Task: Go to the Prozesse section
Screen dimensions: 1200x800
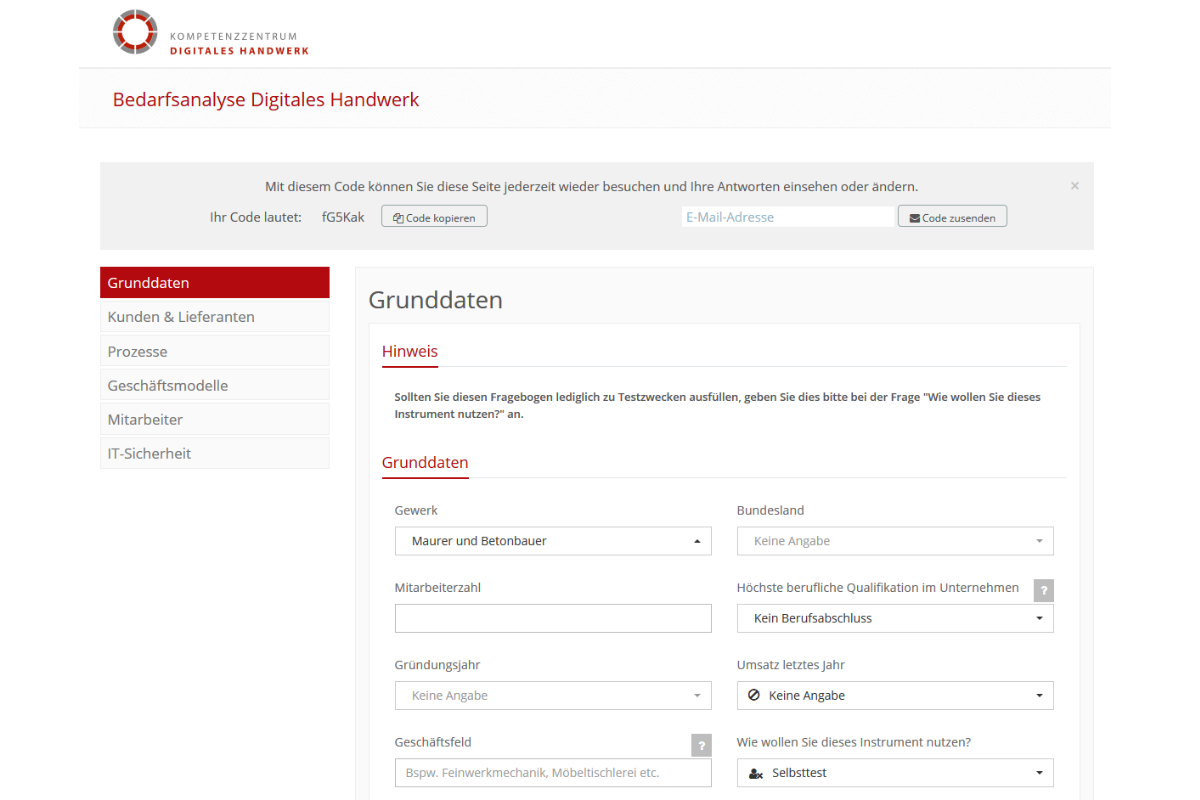Action: [214, 351]
